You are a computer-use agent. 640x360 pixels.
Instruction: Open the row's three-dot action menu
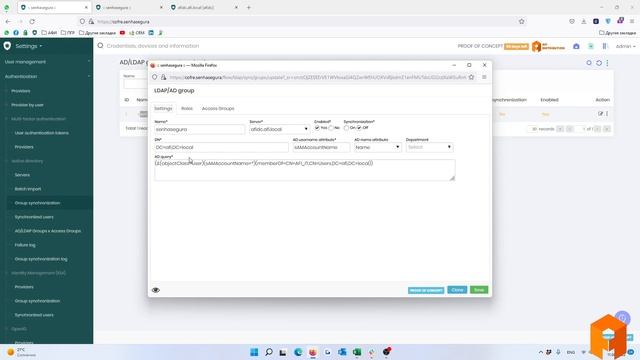coord(607,114)
